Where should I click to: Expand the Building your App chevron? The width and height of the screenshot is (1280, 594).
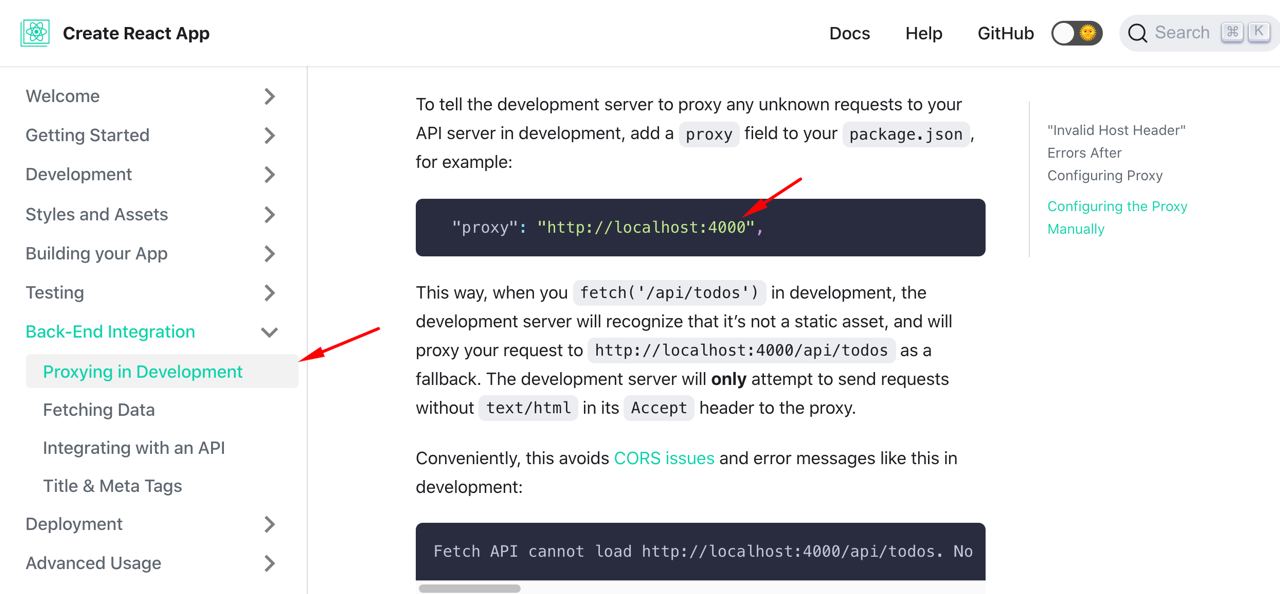coord(269,253)
